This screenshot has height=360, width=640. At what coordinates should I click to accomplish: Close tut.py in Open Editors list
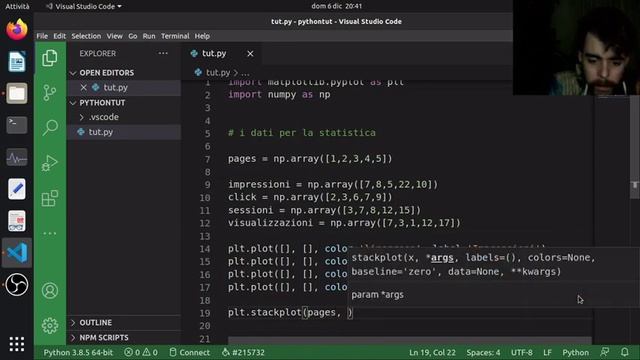tap(84, 87)
